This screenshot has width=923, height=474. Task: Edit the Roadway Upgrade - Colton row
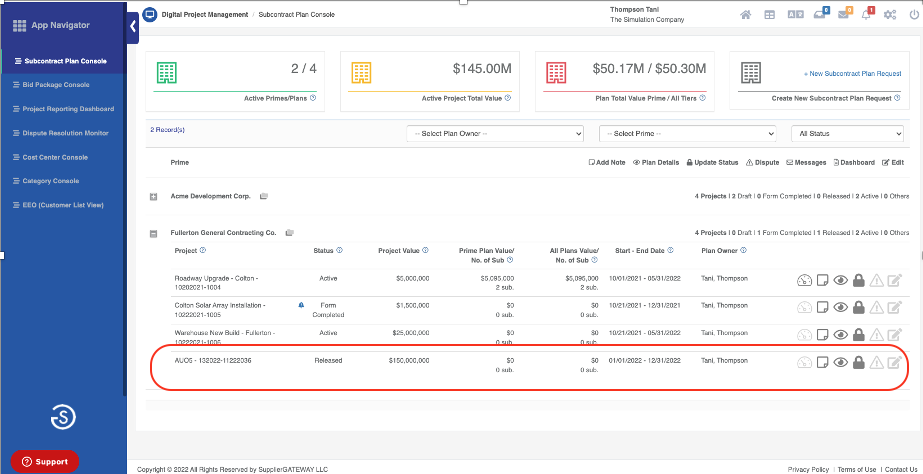coord(895,281)
